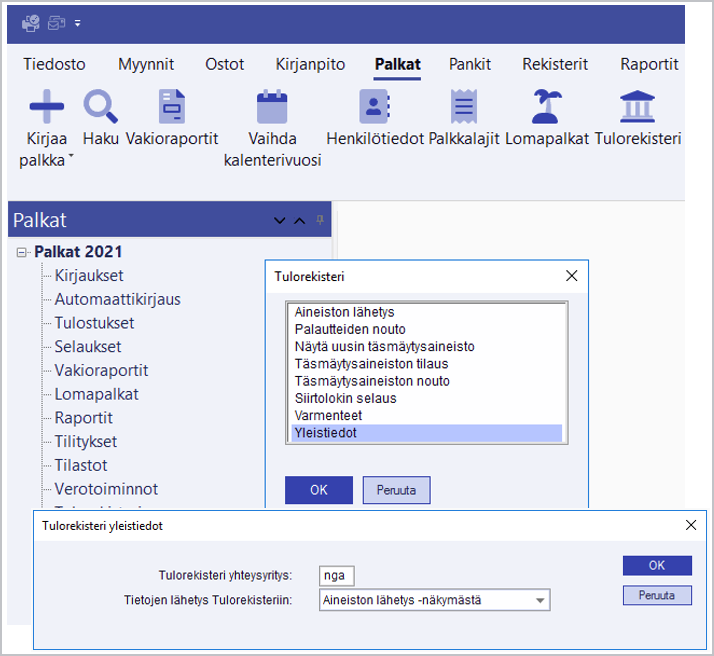714x656 pixels.
Task: Click the Kirjaa palkka plus icon
Action: 46,106
